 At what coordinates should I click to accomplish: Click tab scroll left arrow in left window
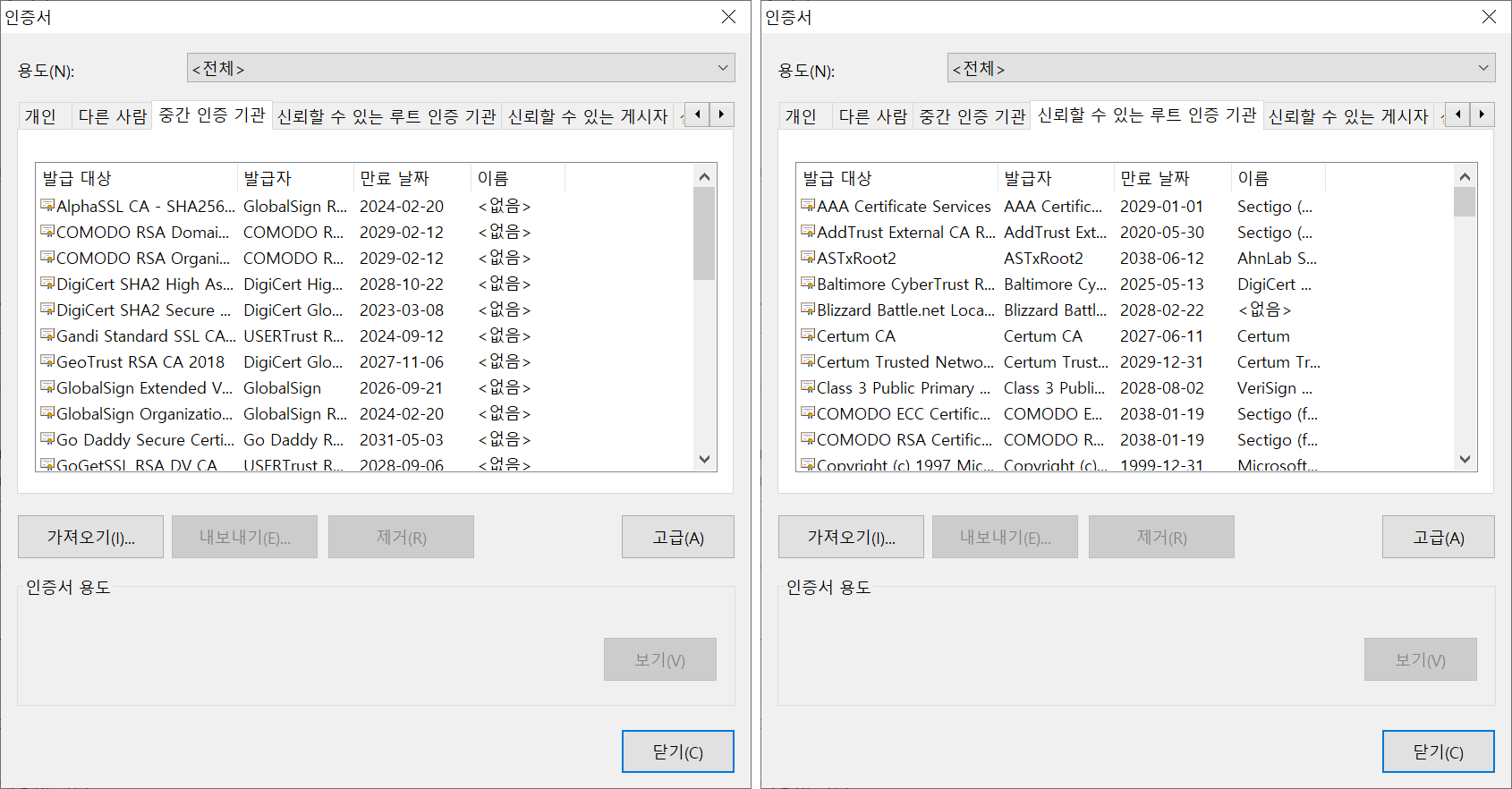(x=698, y=115)
